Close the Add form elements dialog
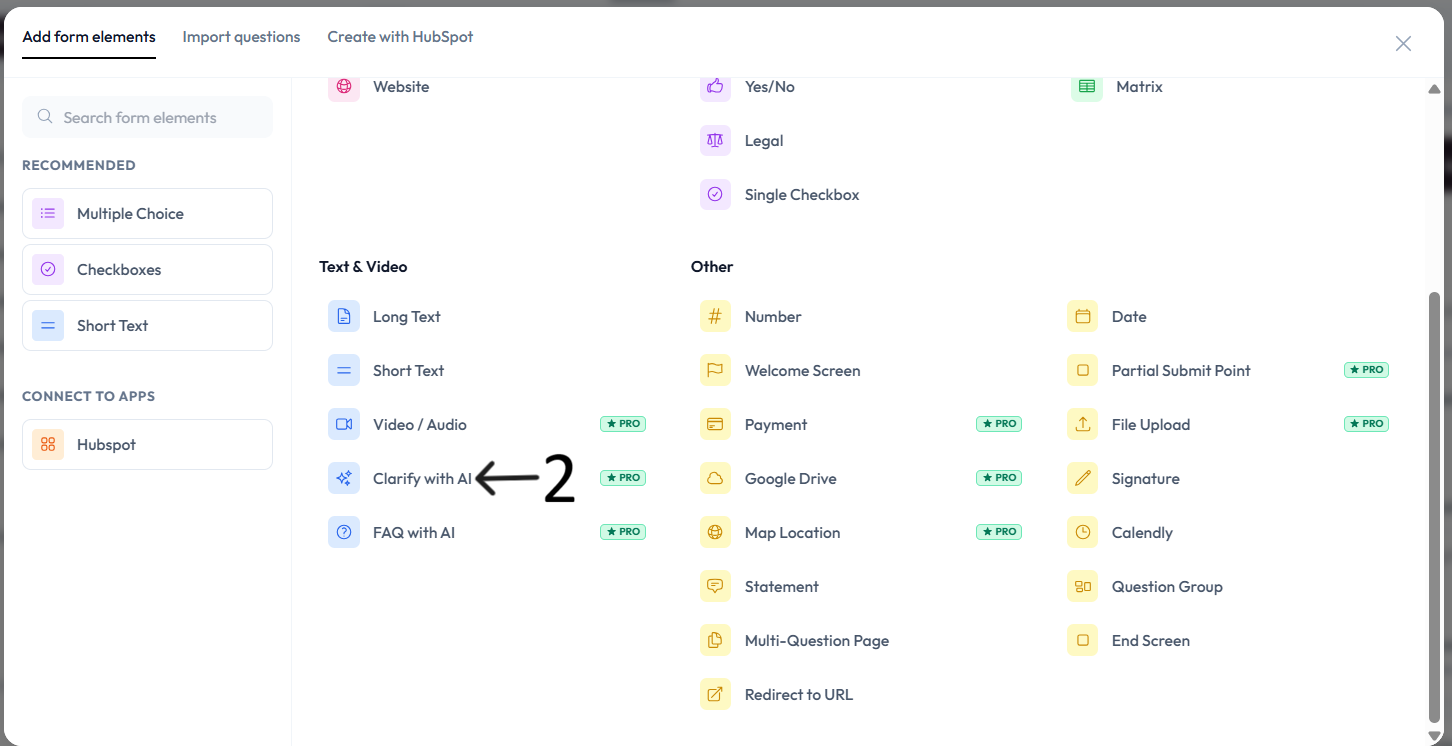1452x746 pixels. [1403, 43]
